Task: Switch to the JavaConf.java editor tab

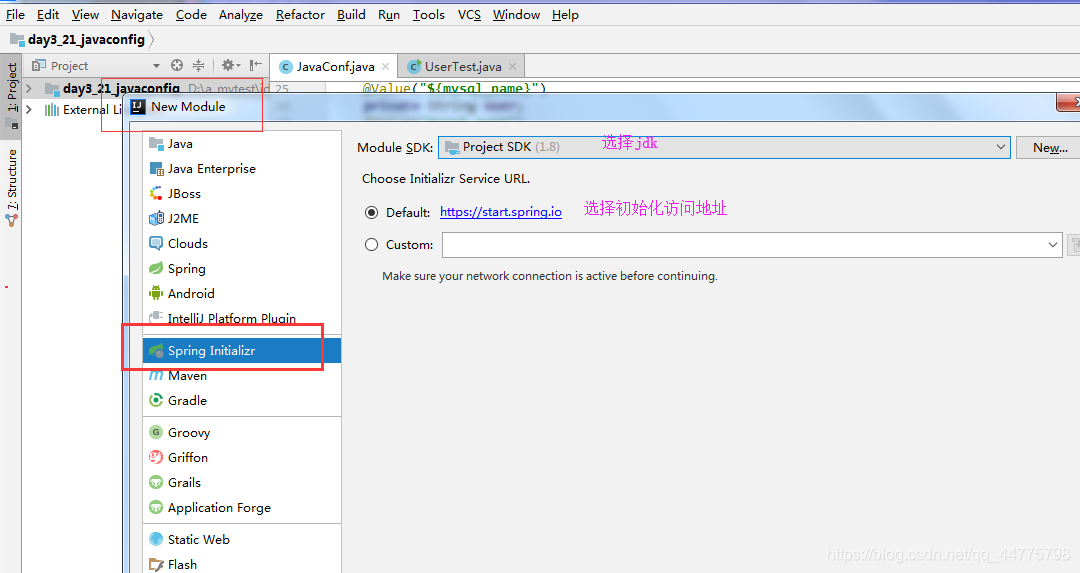Action: (x=335, y=67)
